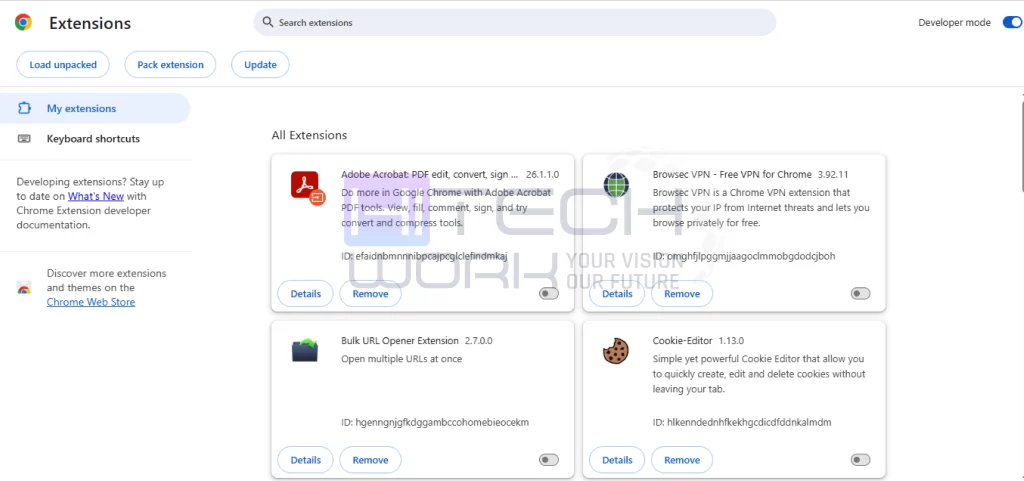1024x481 pixels.
Task: Click the Bulk URL Opener ID text
Action: tap(435, 422)
